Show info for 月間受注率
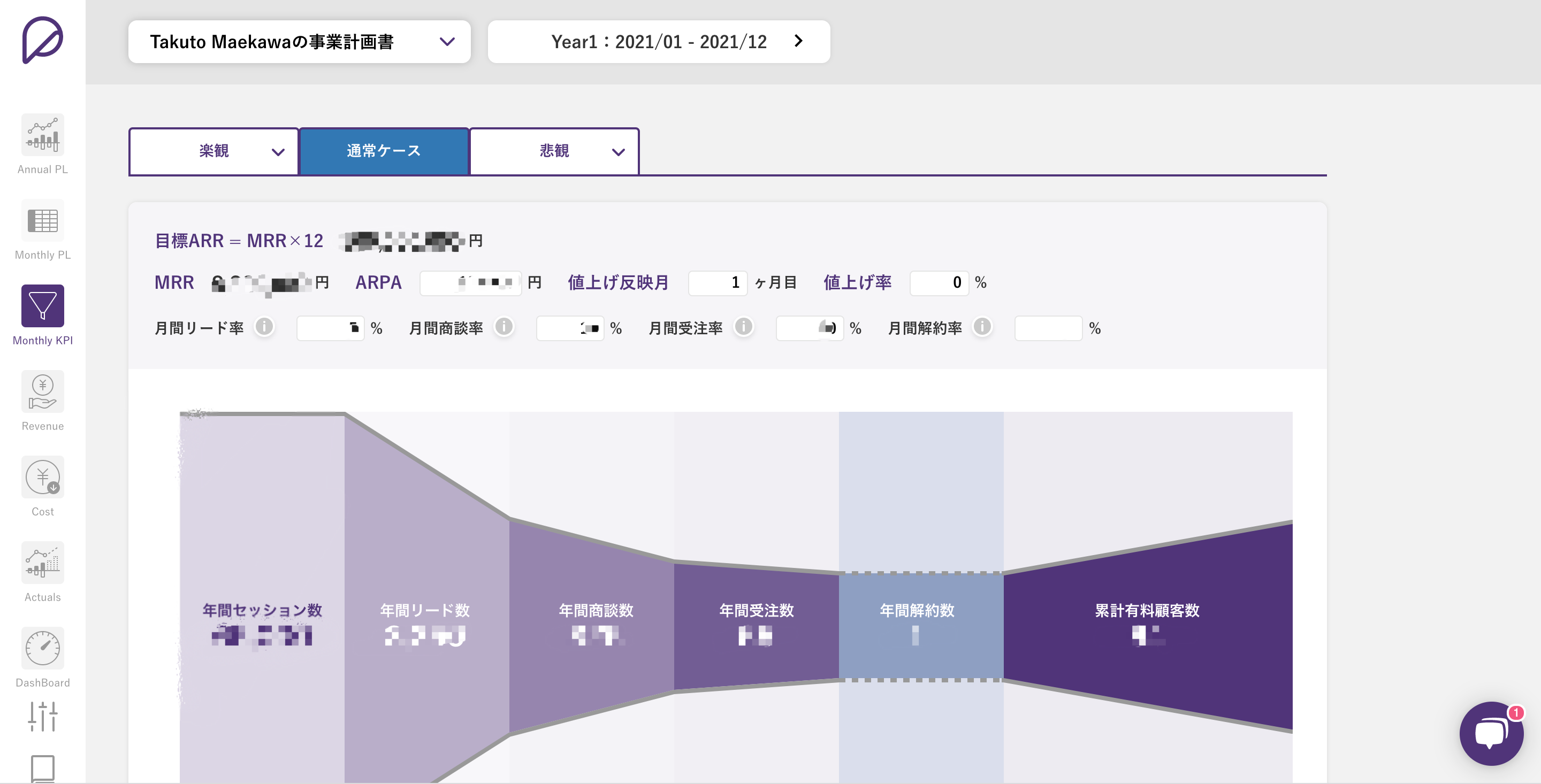 pyautogui.click(x=744, y=327)
